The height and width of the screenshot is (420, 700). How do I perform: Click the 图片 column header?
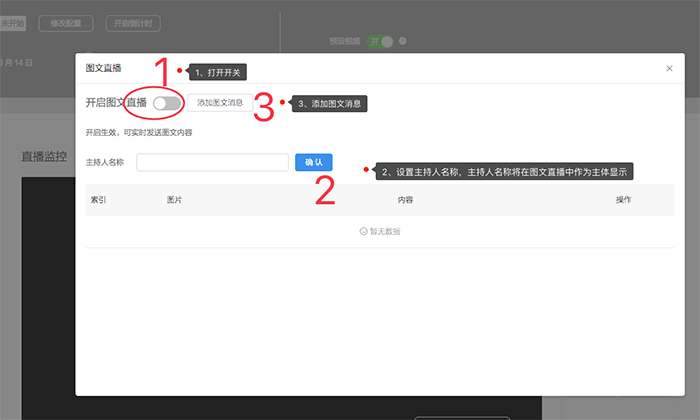[174, 200]
